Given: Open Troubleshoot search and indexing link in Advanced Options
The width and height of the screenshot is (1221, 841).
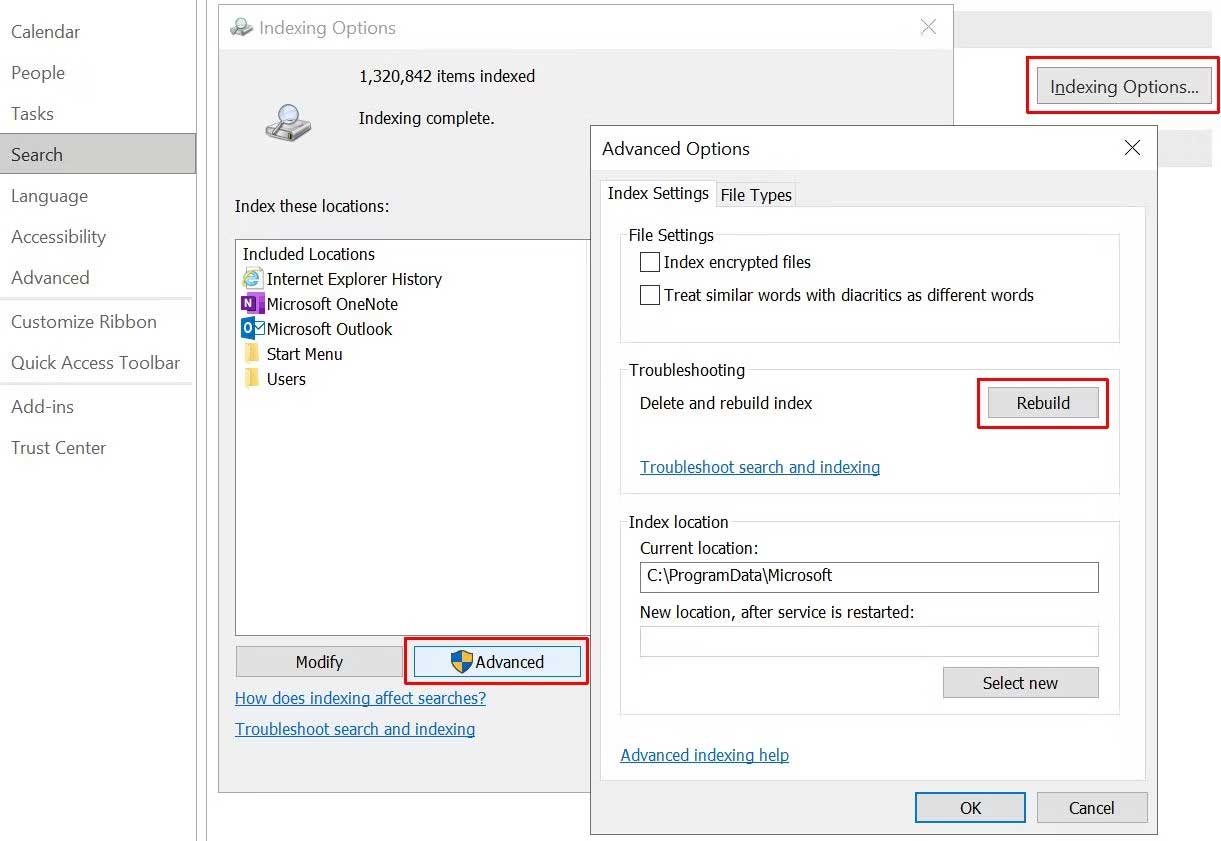Looking at the screenshot, I should [760, 467].
